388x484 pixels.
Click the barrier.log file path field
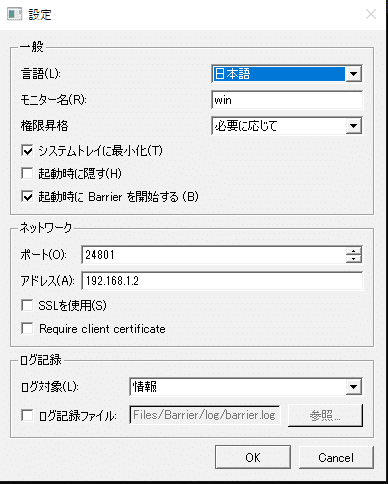pos(205,415)
